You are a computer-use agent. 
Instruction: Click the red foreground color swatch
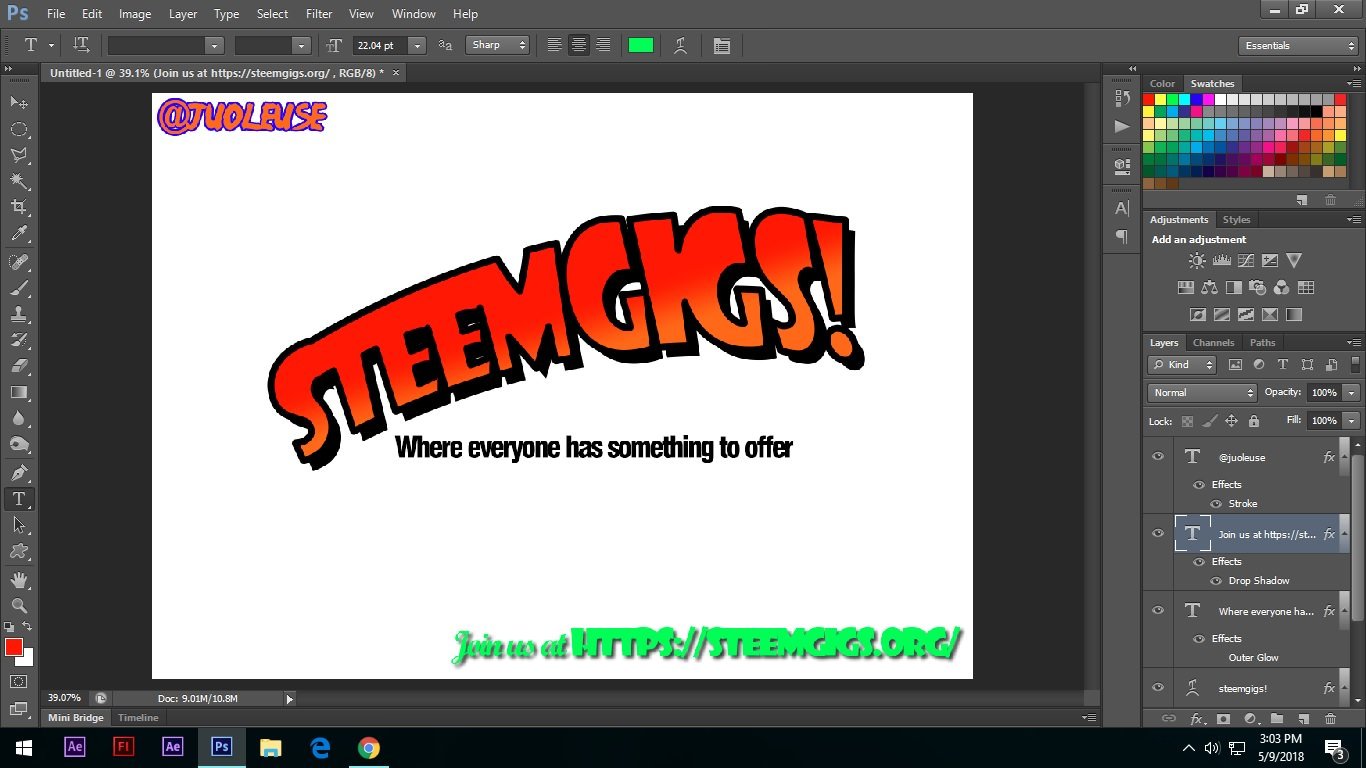point(14,647)
